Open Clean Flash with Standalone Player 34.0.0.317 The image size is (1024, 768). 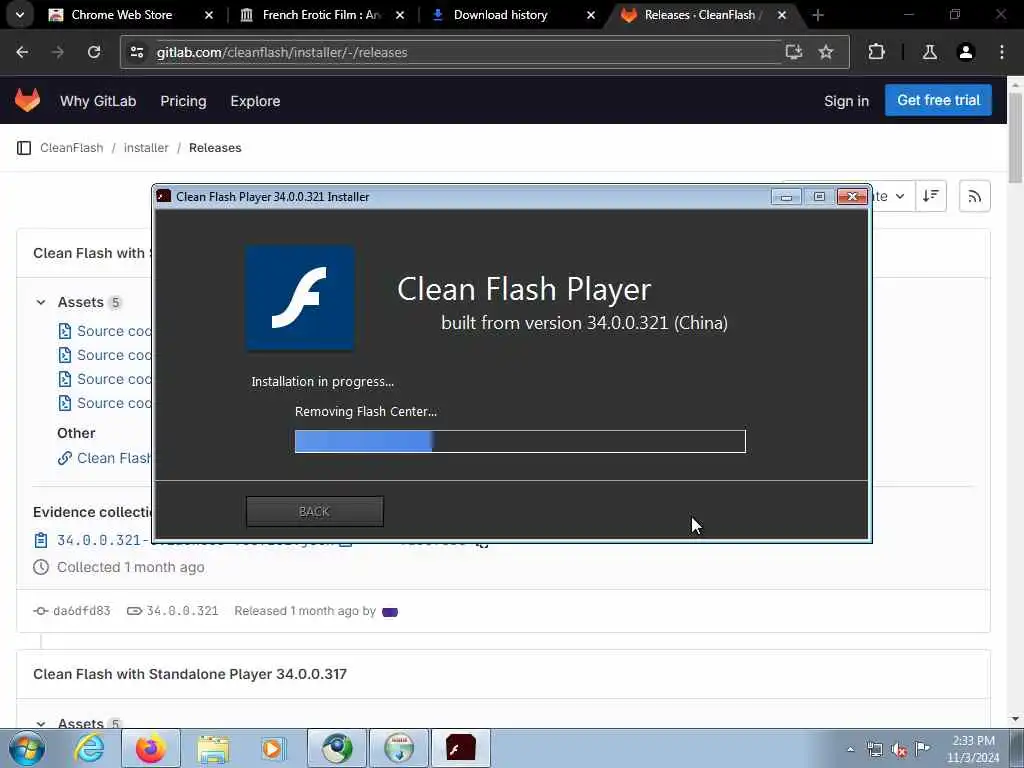coord(190,674)
